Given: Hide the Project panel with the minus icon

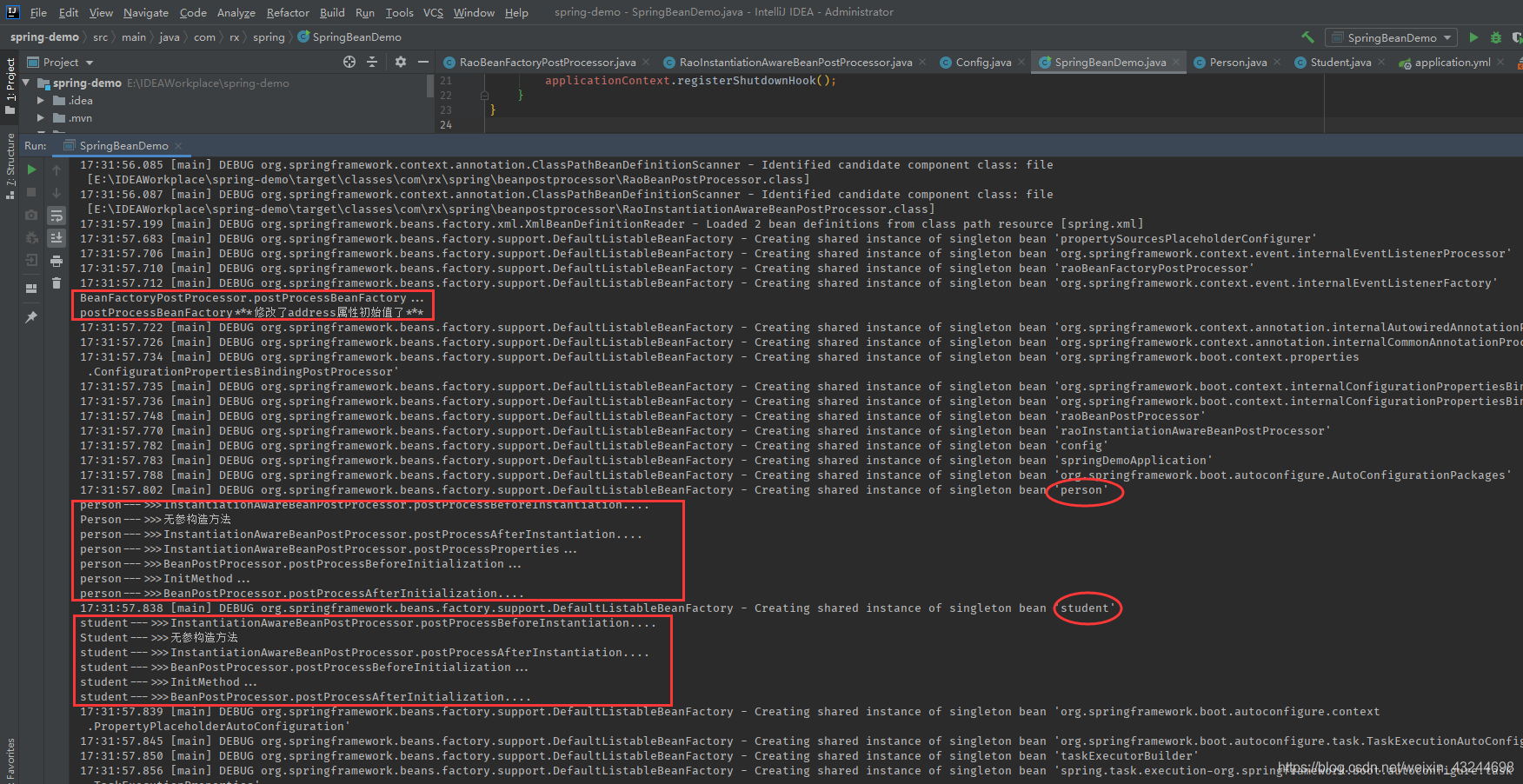Looking at the screenshot, I should [423, 62].
